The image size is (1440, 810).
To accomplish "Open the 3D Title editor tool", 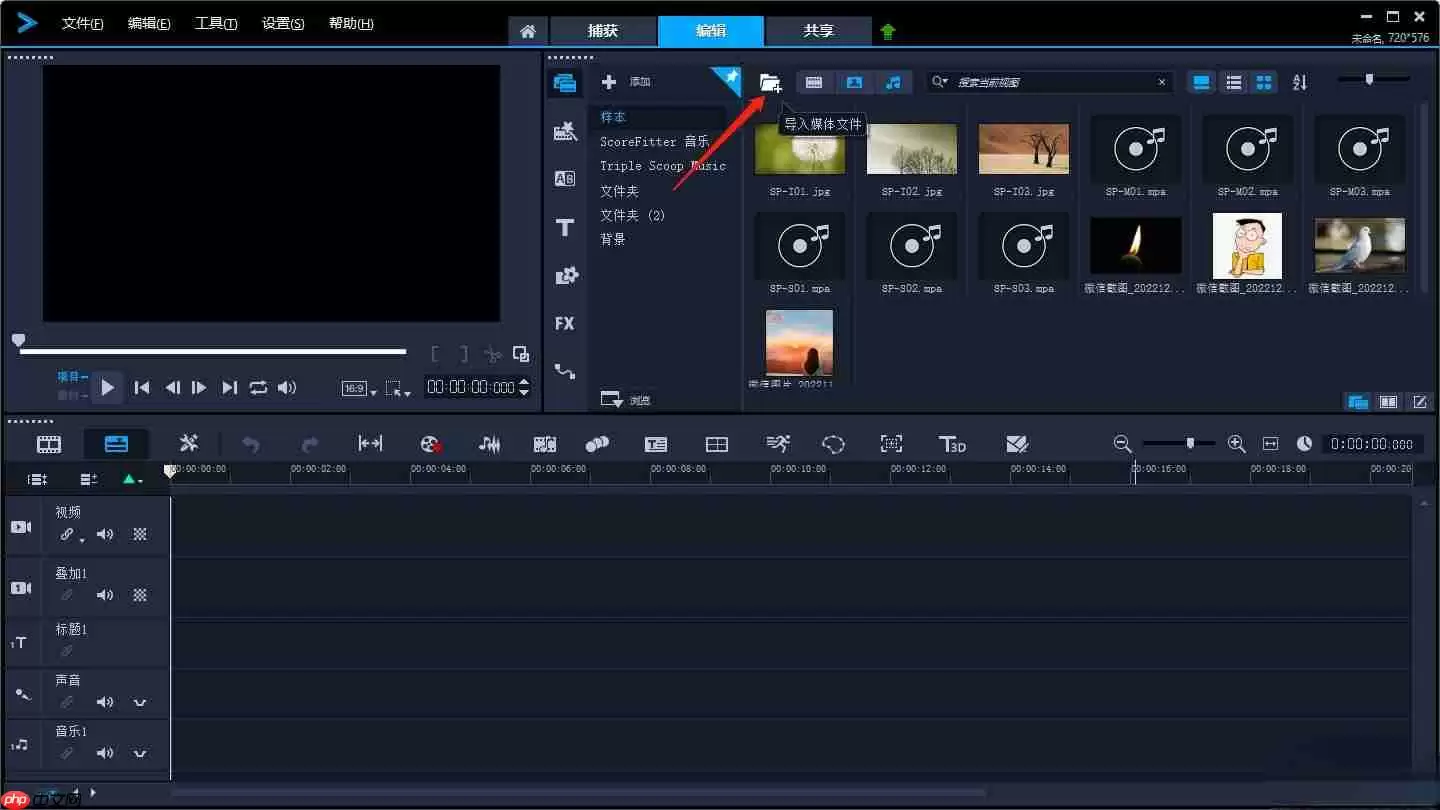I will (952, 444).
